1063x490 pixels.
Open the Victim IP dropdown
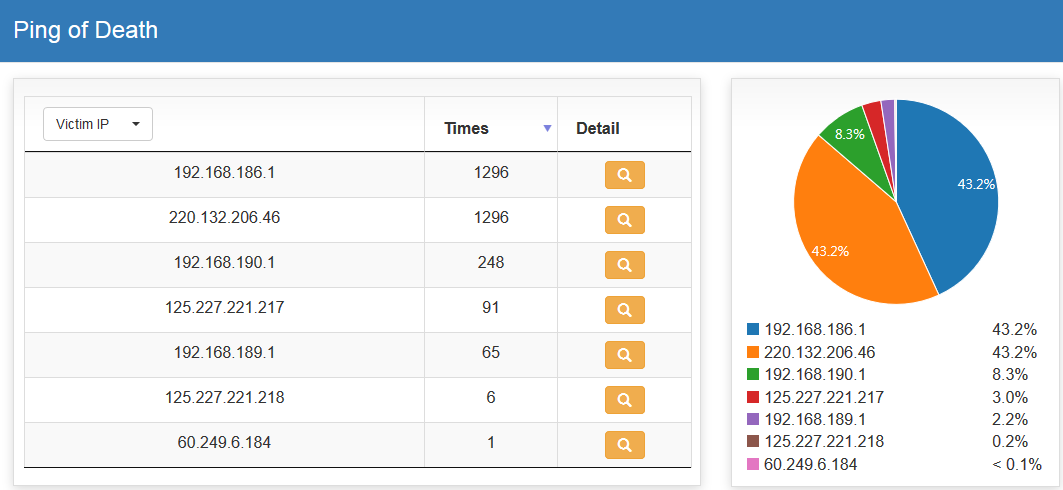pyautogui.click(x=97, y=124)
